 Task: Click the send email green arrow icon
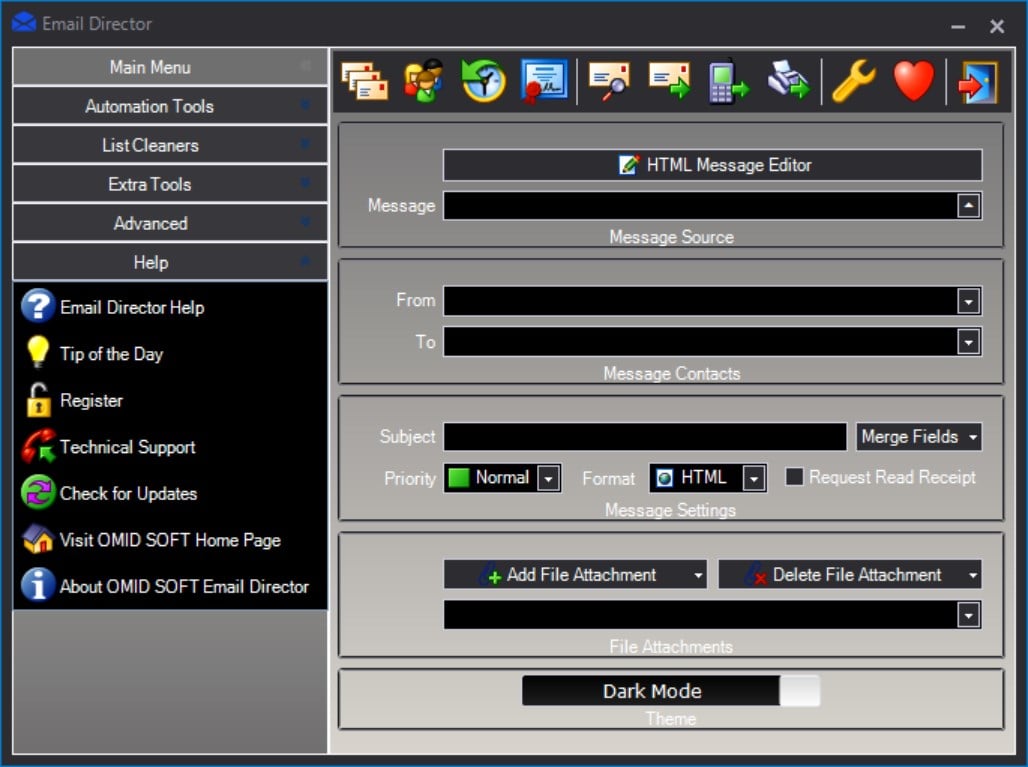click(x=669, y=81)
